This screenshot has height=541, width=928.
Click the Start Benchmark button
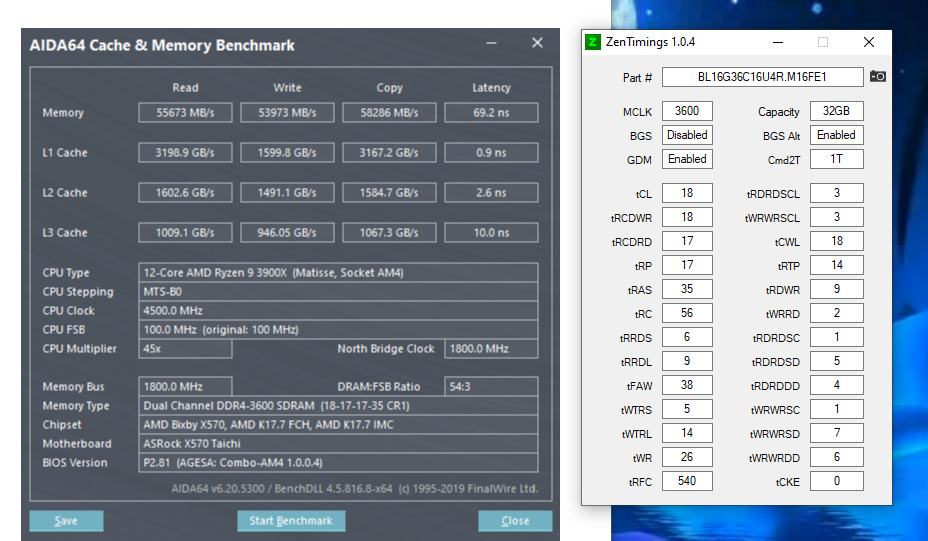tap(291, 521)
